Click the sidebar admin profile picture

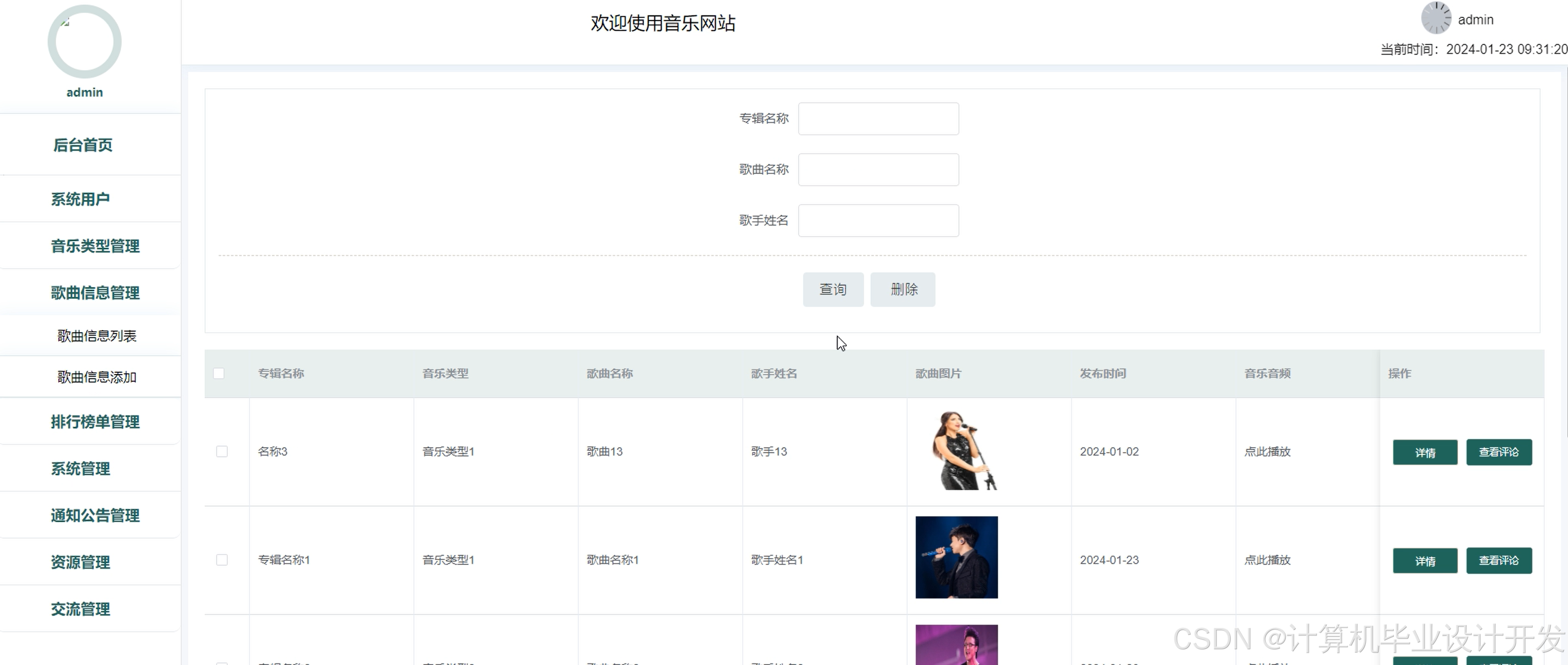85,42
